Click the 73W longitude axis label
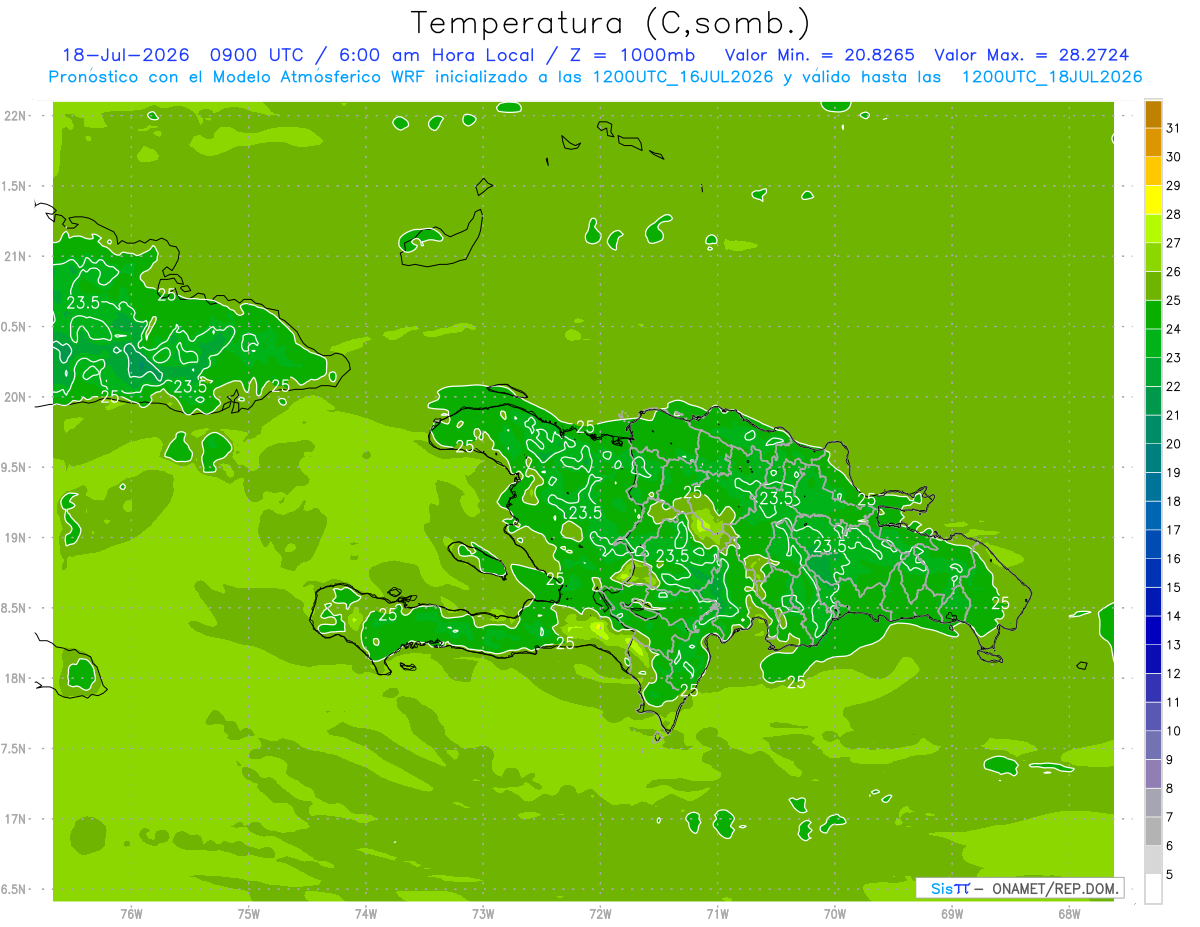Screen dimensions: 1200x927 [x=483, y=914]
